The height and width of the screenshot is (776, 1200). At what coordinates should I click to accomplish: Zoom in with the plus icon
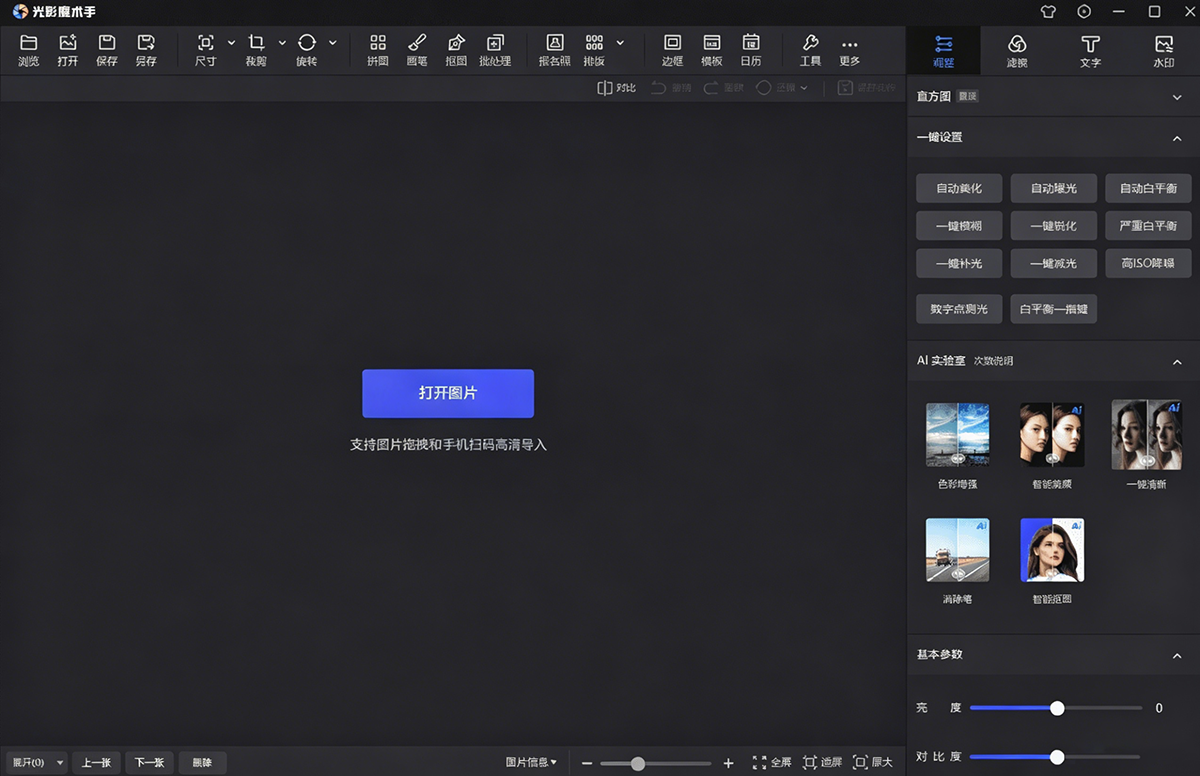coord(728,763)
